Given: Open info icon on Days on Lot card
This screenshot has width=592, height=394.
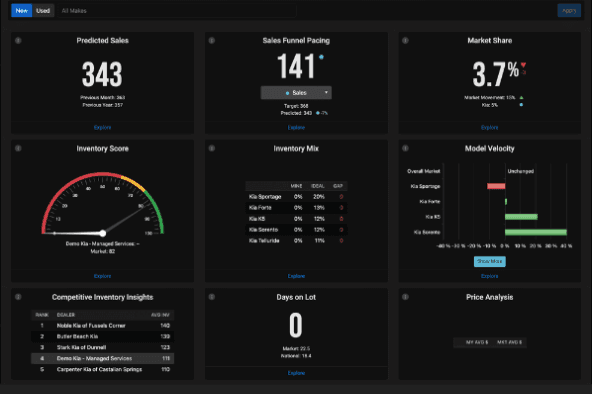Looking at the screenshot, I should 212,297.
